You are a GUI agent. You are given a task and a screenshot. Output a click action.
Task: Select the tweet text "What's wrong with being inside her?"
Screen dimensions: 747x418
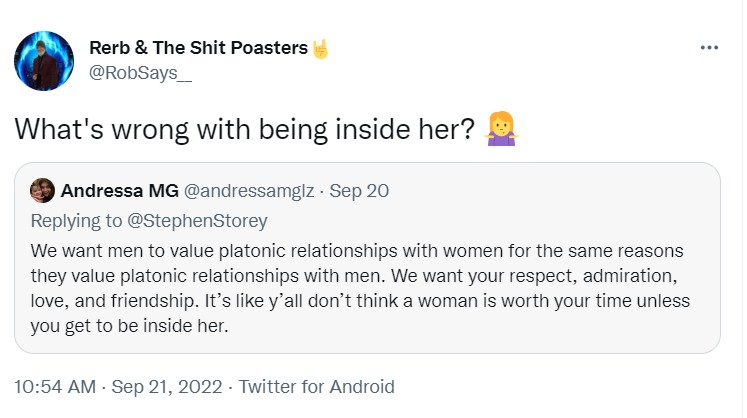click(244, 129)
